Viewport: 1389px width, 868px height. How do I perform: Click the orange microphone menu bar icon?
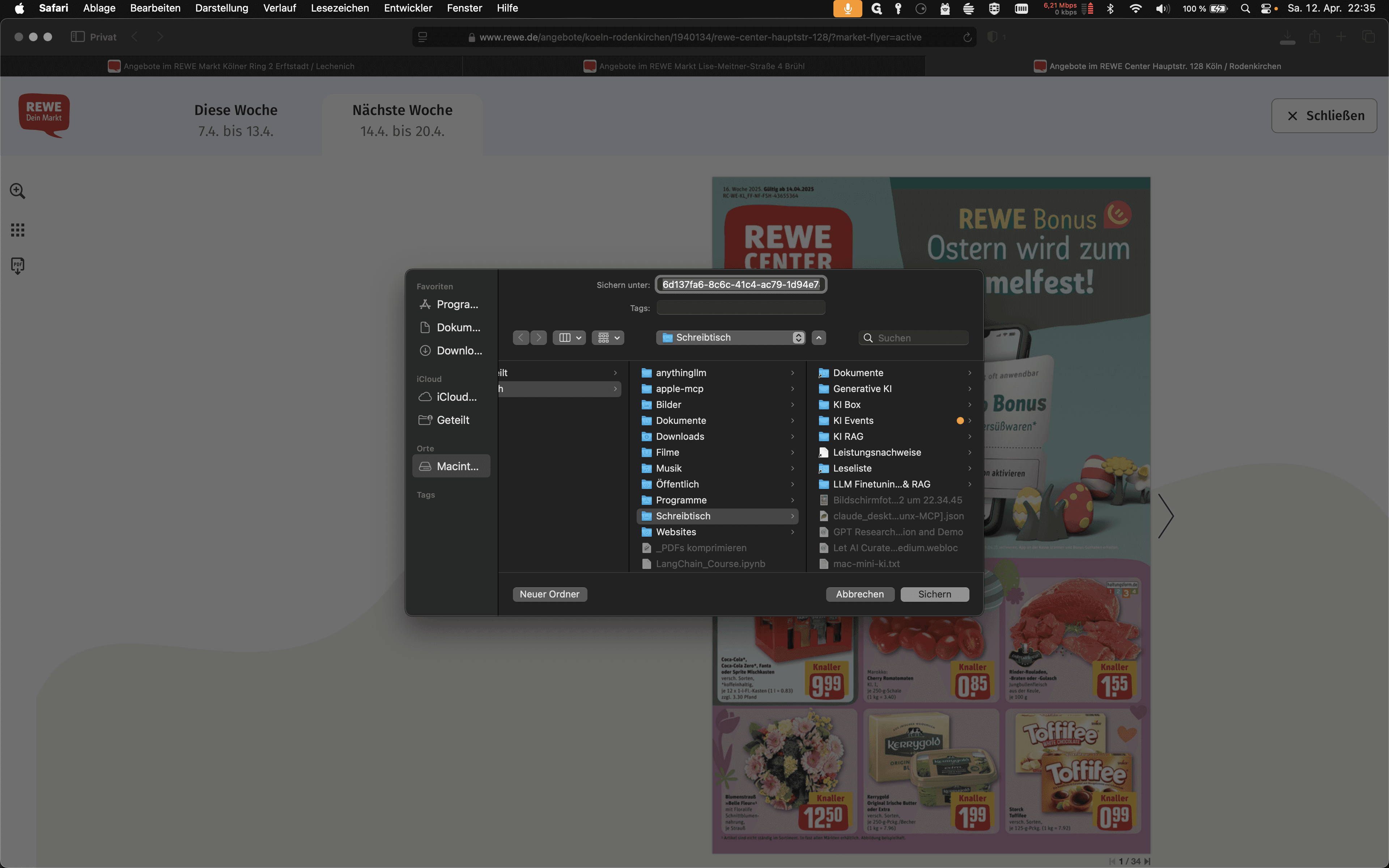(x=847, y=8)
